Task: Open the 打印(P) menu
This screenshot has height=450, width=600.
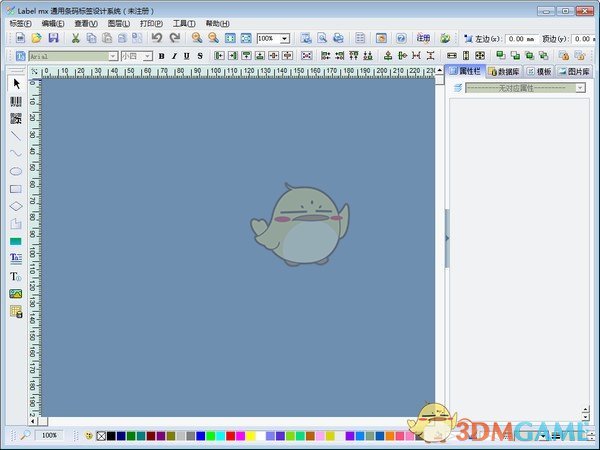Action: pos(152,24)
